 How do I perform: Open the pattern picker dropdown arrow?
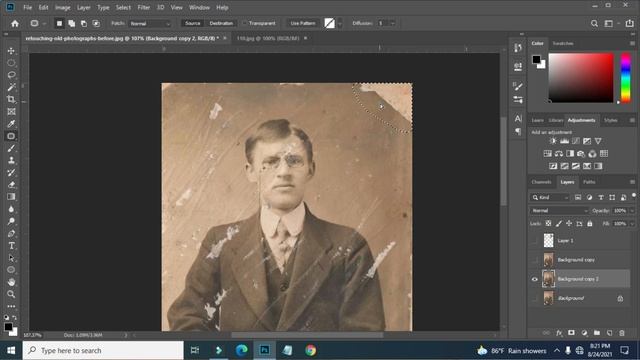(340, 24)
